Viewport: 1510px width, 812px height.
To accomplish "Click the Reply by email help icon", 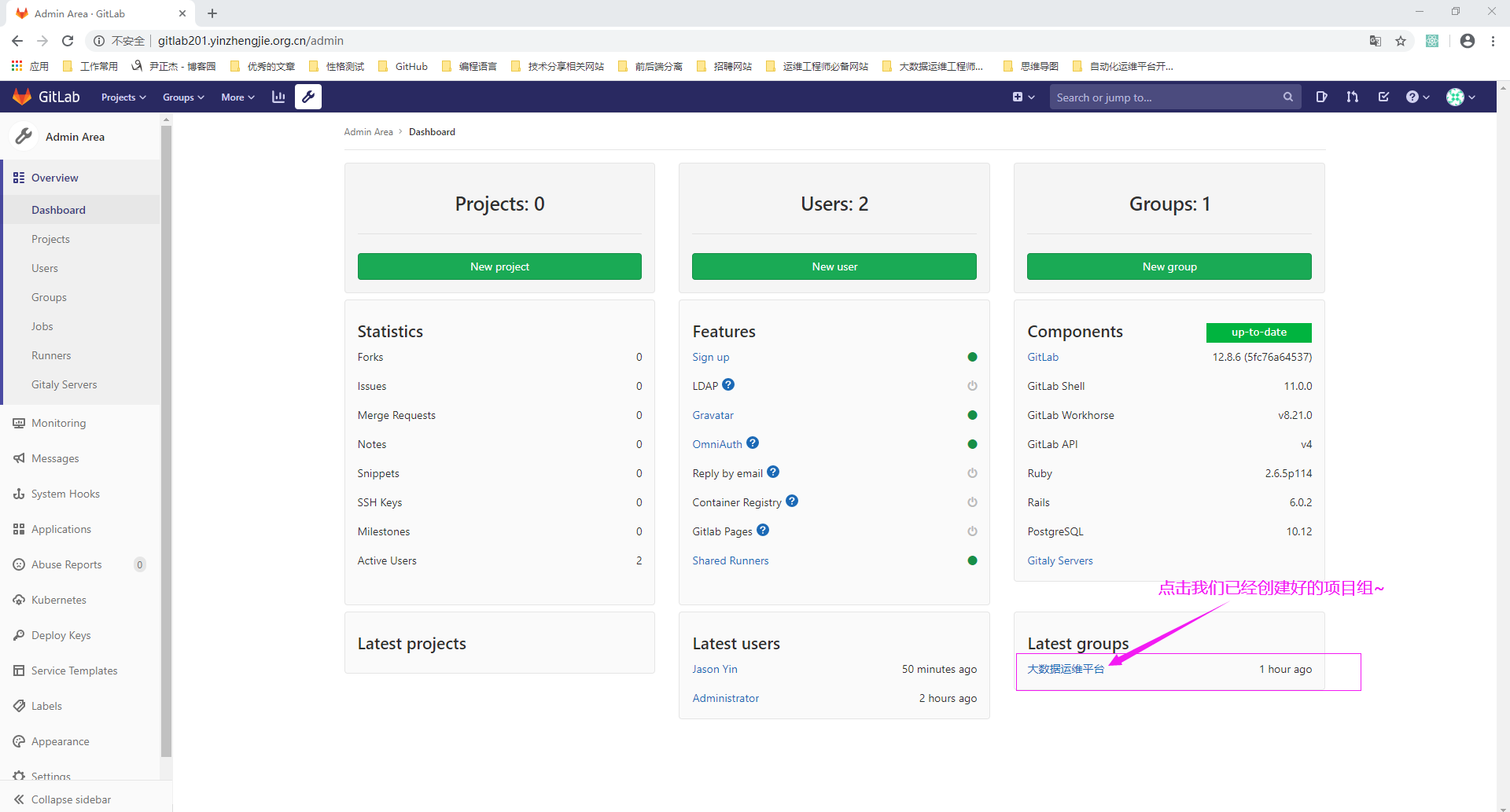I will 773,472.
